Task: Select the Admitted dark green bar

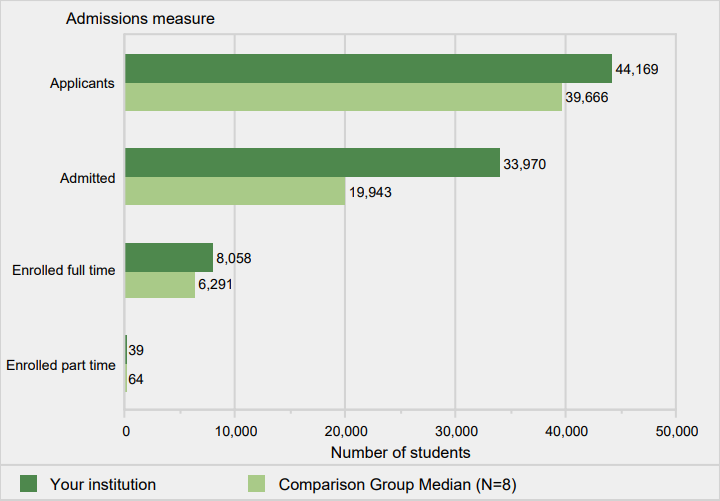Action: [x=313, y=163]
